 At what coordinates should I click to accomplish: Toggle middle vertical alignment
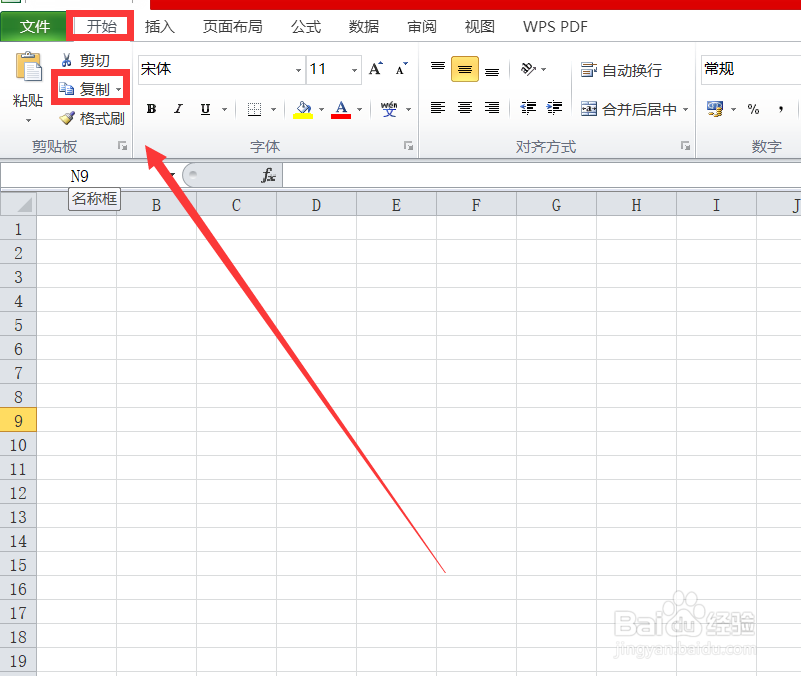coord(465,69)
